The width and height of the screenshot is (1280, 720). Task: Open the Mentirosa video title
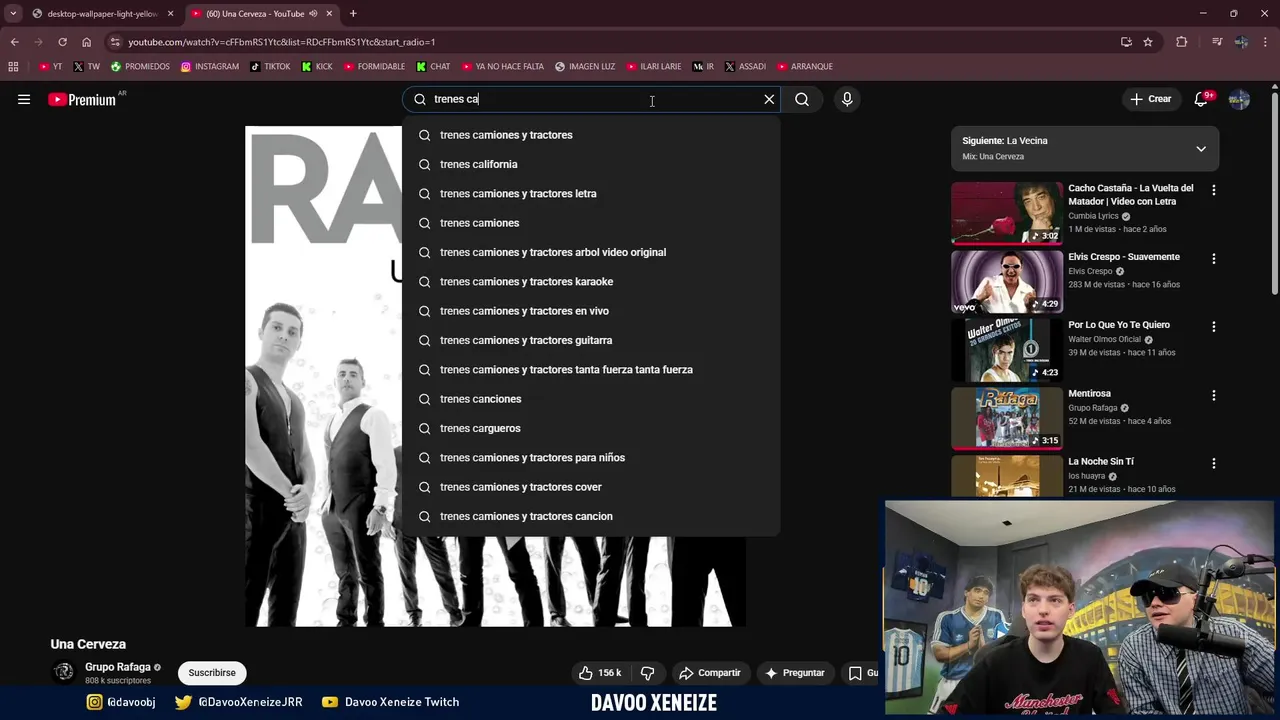coord(1089,393)
